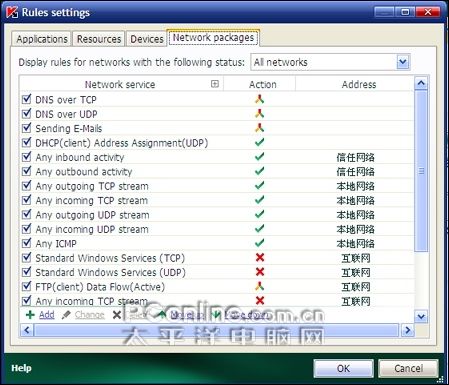Click the pencil Change icon
The height and width of the screenshot is (385, 449).
(66, 315)
